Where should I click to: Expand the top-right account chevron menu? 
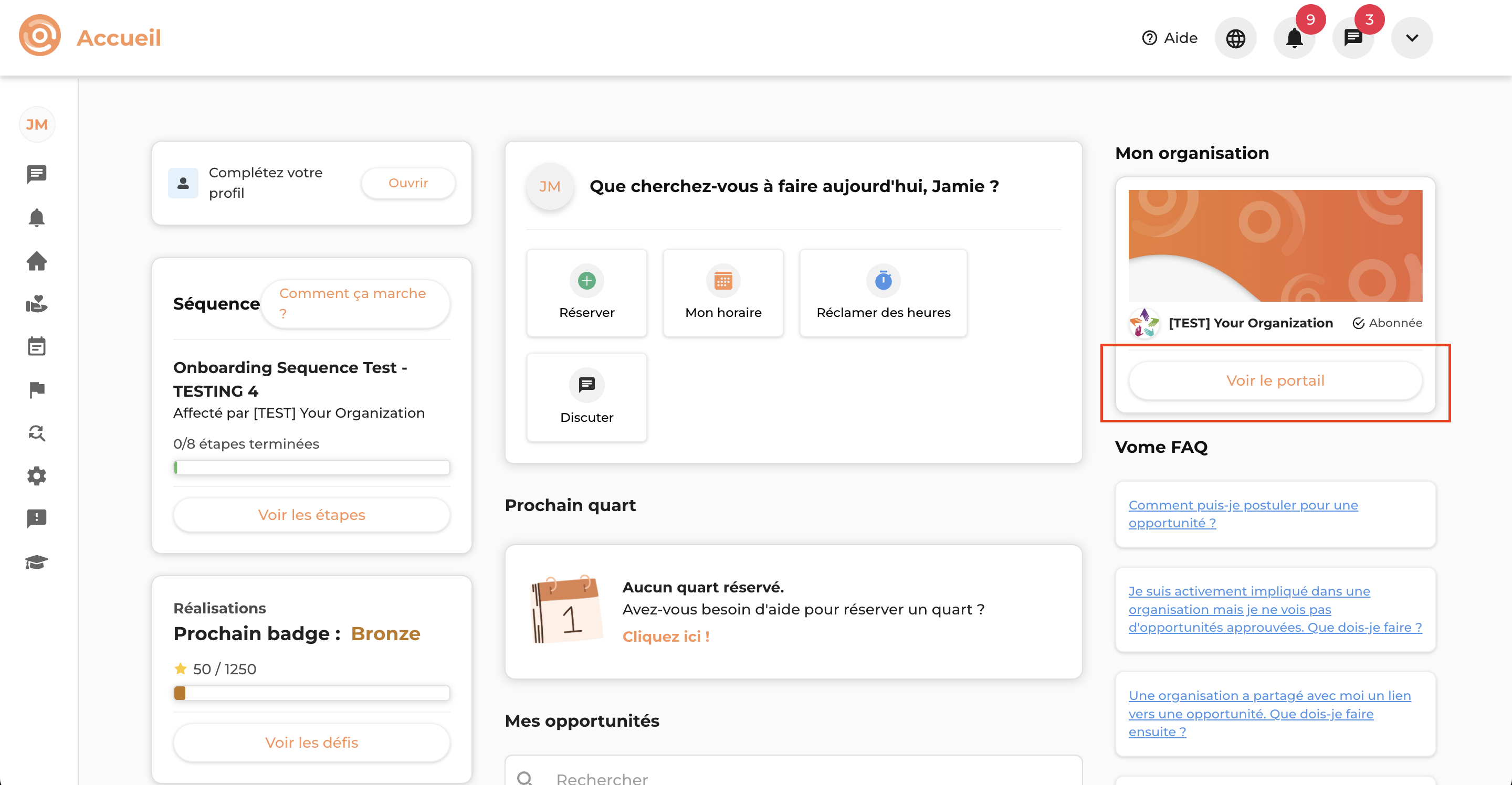tap(1412, 38)
